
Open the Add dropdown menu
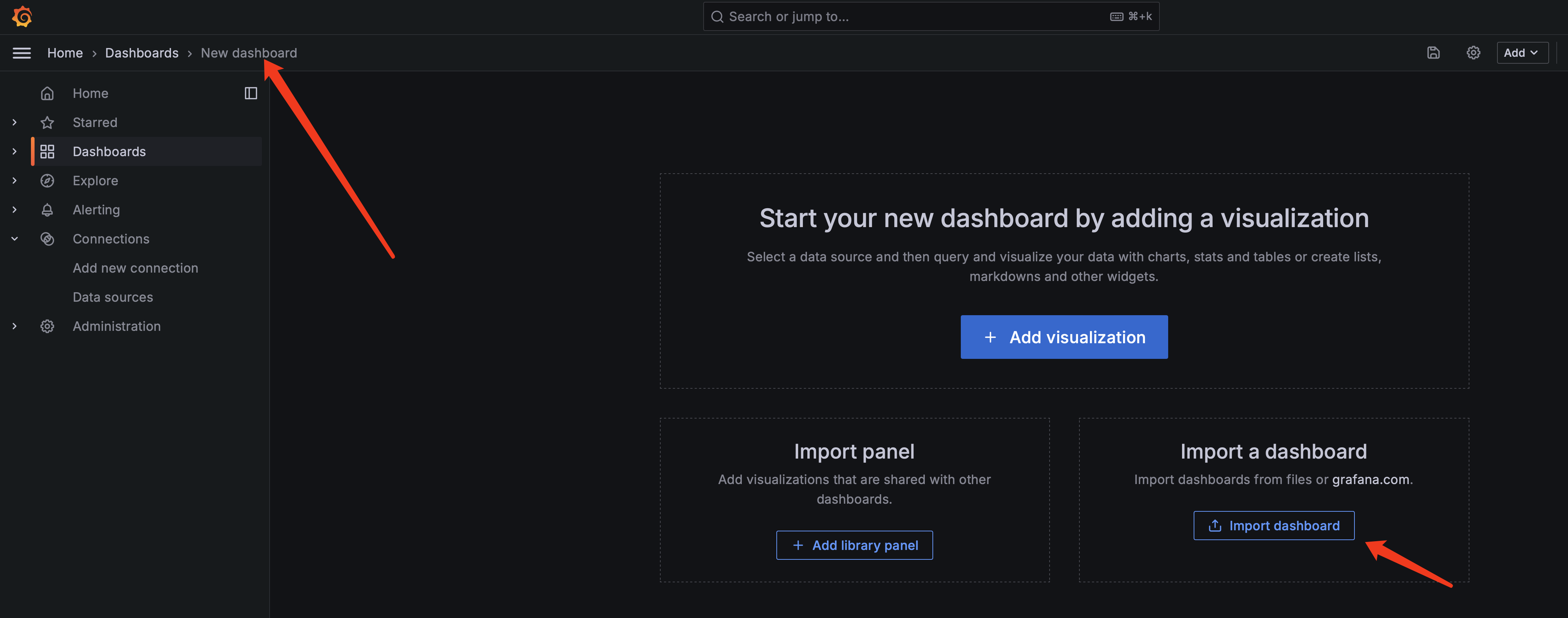click(x=1521, y=53)
